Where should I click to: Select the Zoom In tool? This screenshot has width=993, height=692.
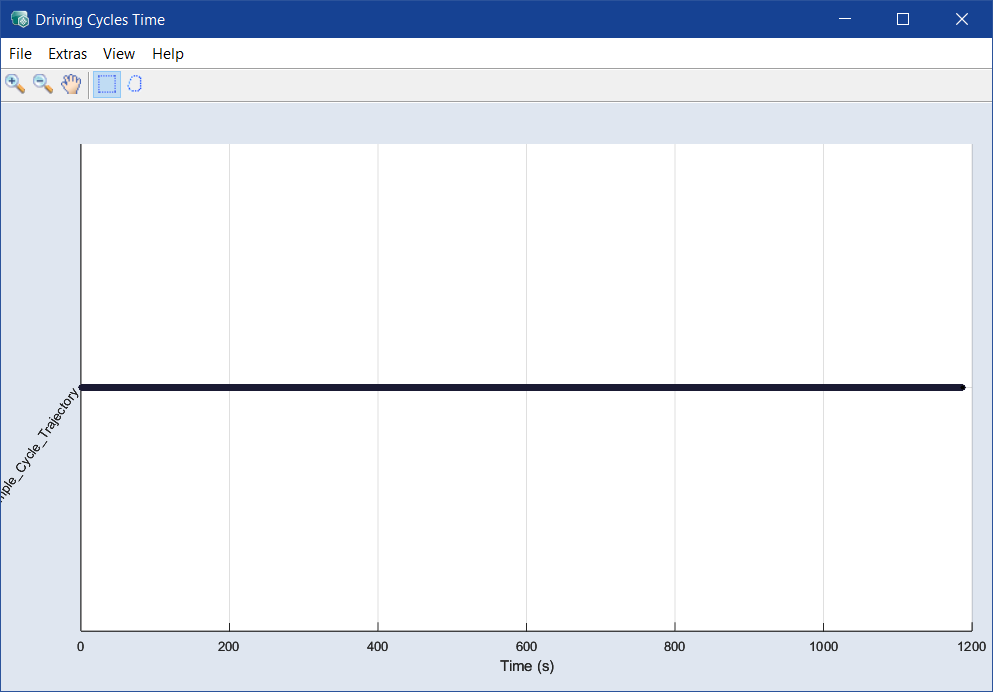[x=15, y=84]
